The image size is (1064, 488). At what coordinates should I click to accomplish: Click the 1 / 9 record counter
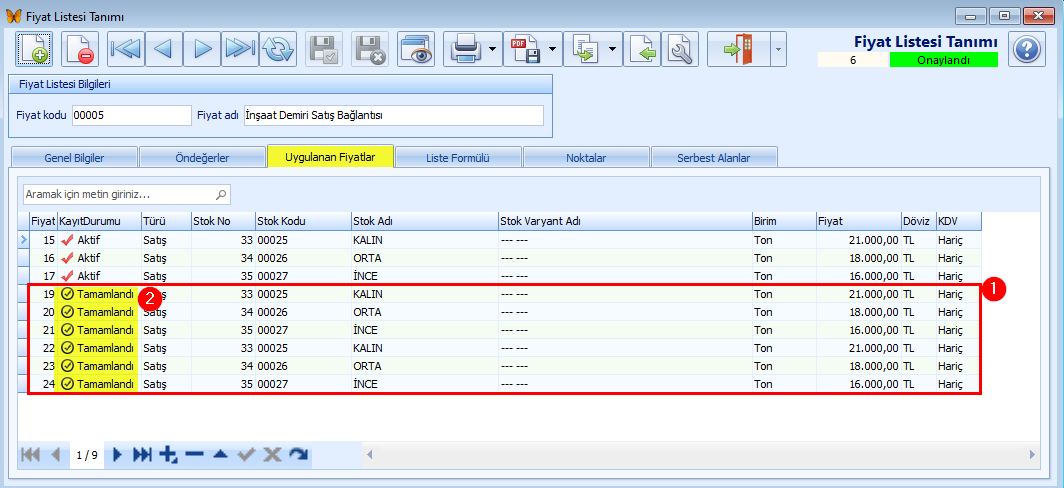coord(87,455)
